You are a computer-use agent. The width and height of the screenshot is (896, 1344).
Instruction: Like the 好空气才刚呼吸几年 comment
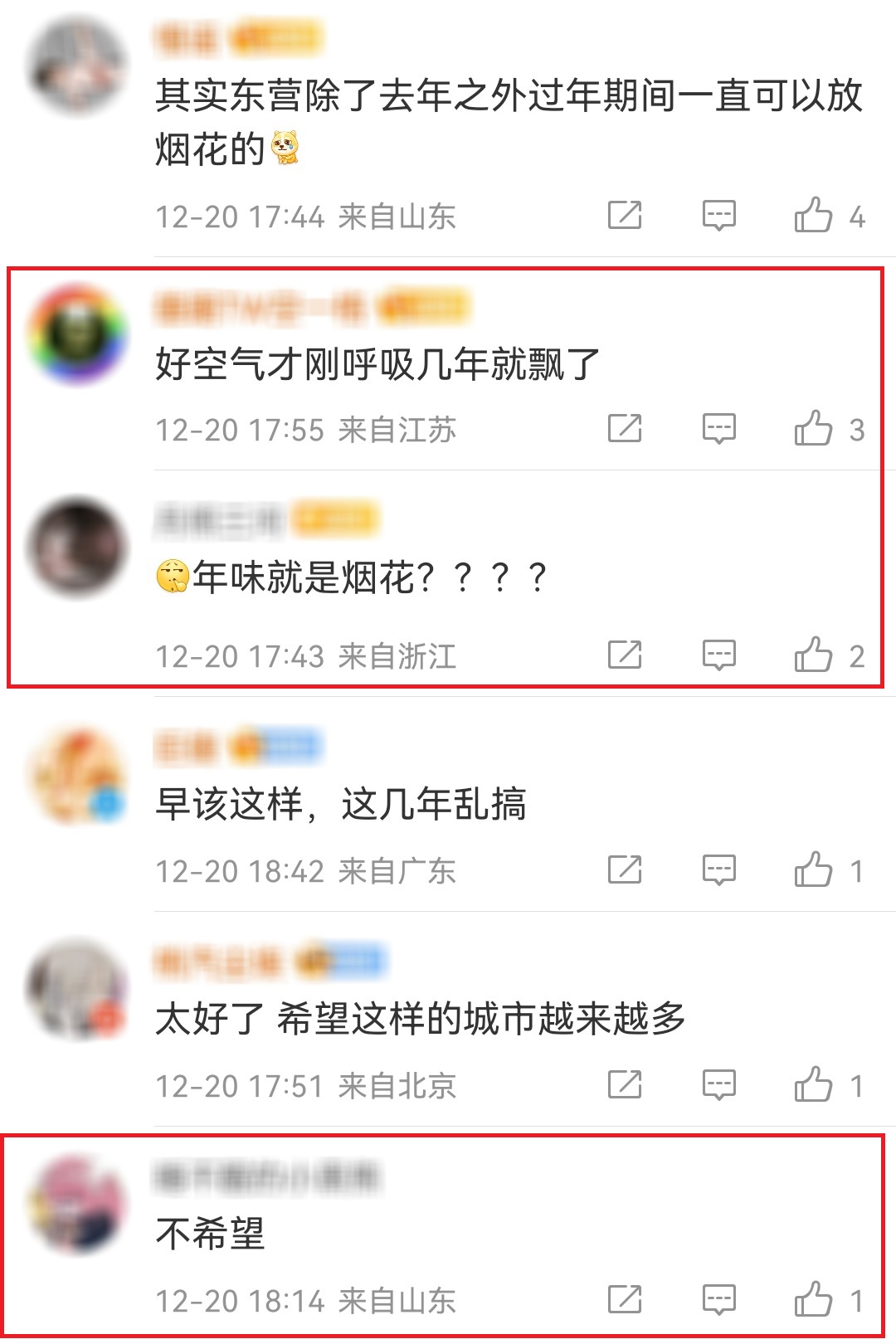click(x=829, y=429)
